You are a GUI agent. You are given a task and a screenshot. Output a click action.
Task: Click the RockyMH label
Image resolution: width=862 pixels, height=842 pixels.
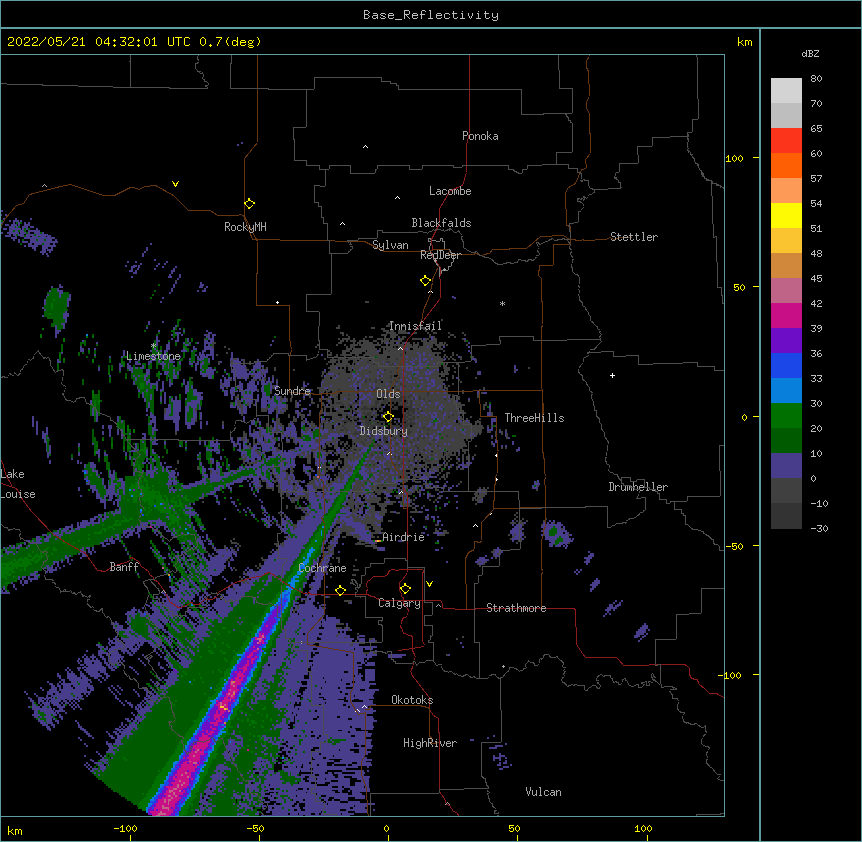coord(245,227)
